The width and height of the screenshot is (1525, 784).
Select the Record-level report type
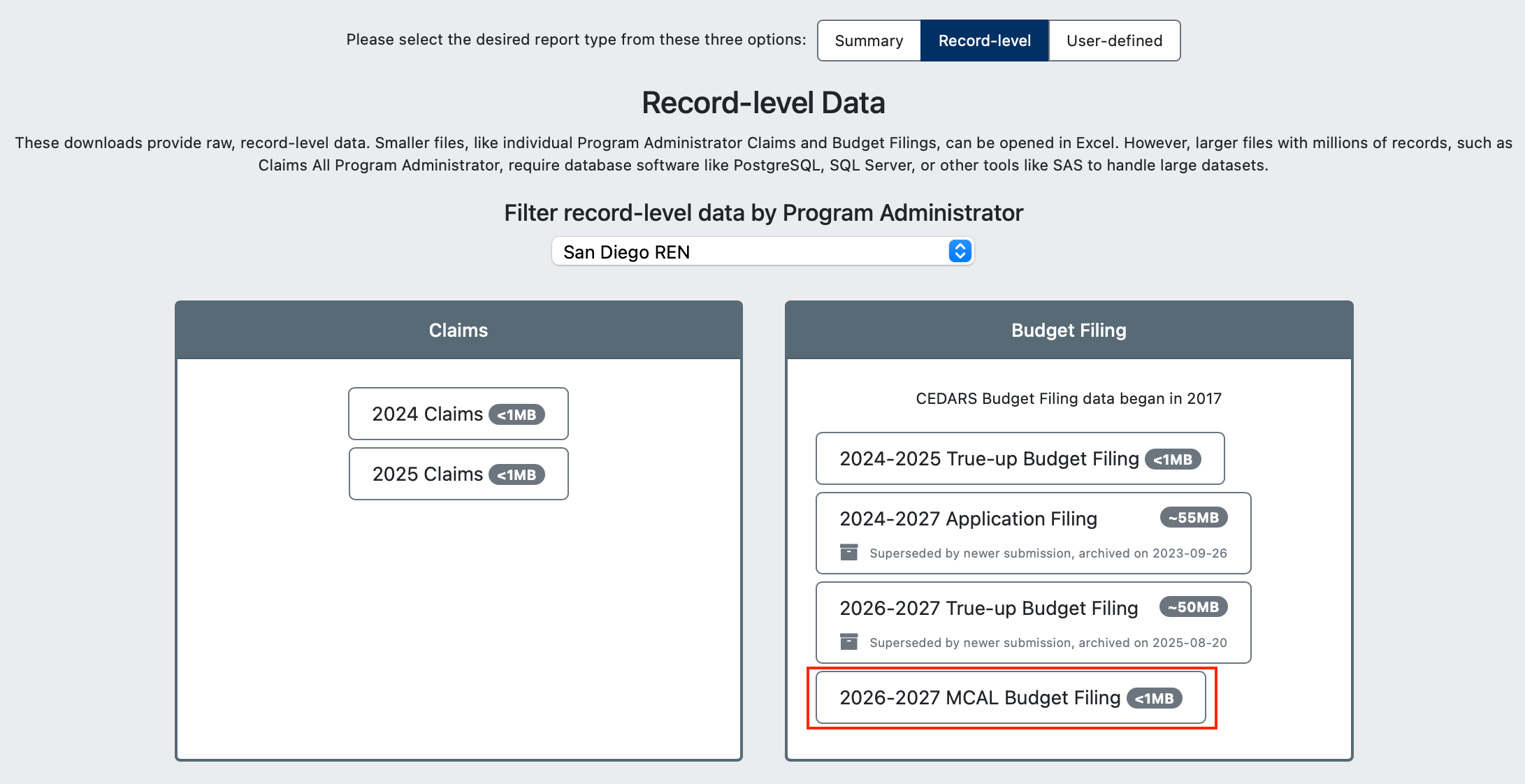pyautogui.click(x=984, y=41)
